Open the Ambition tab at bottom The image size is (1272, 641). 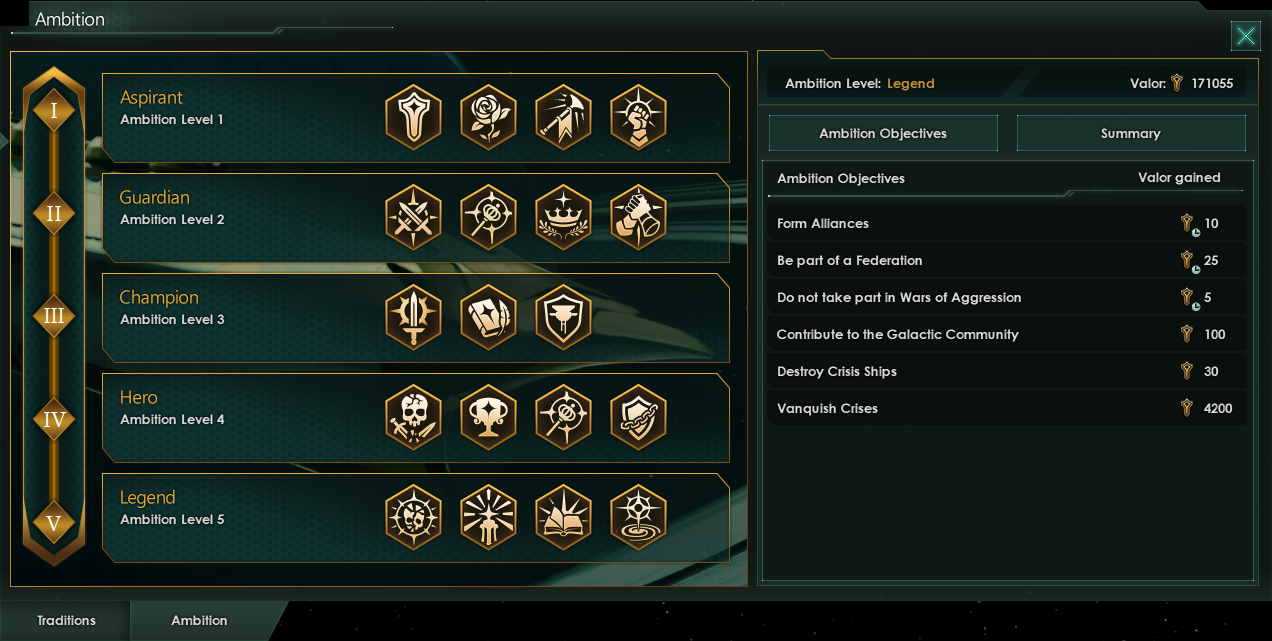tap(200, 621)
